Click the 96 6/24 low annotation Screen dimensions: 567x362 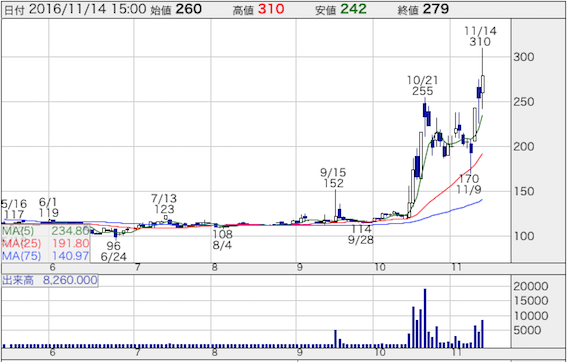point(113,252)
